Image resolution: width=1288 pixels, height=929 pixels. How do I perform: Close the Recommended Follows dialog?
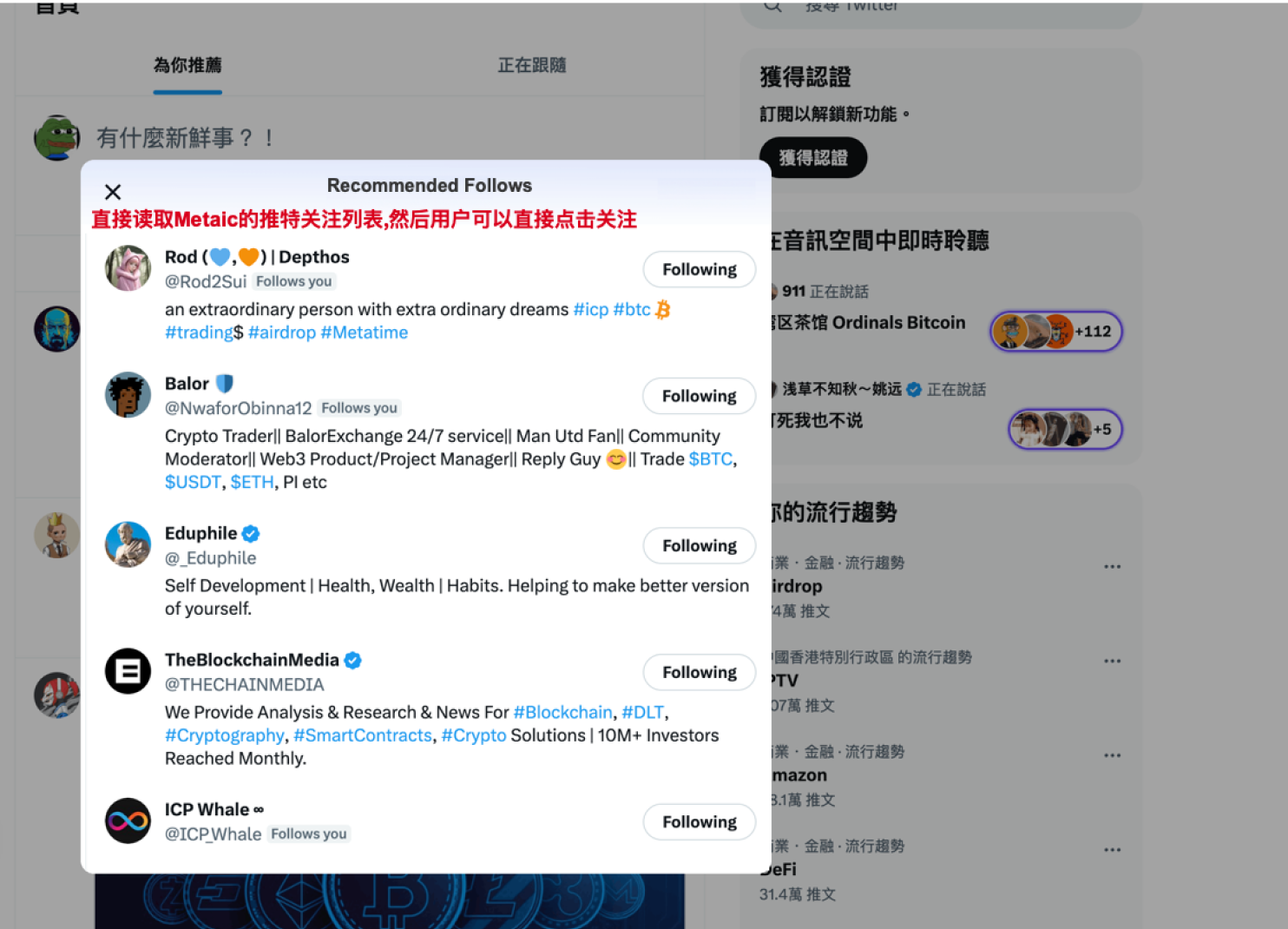113,192
